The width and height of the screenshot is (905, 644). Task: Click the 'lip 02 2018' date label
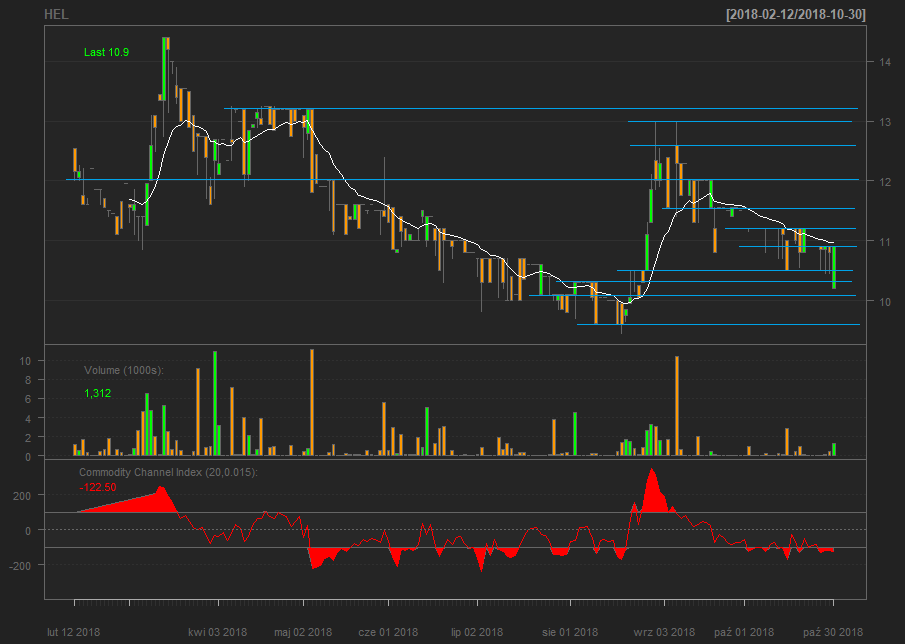point(477,632)
